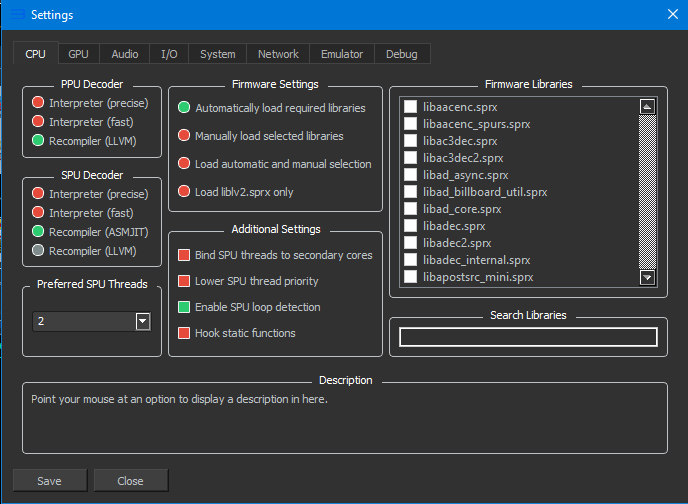
Task: Click the Close button
Action: tap(130, 481)
